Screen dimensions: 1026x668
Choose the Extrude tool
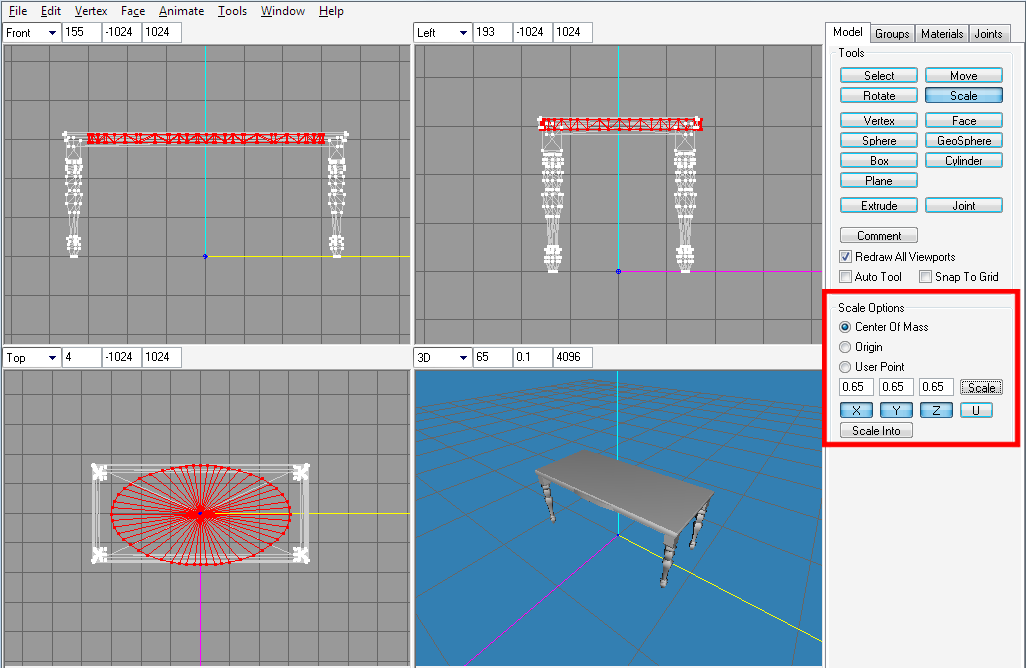(879, 206)
